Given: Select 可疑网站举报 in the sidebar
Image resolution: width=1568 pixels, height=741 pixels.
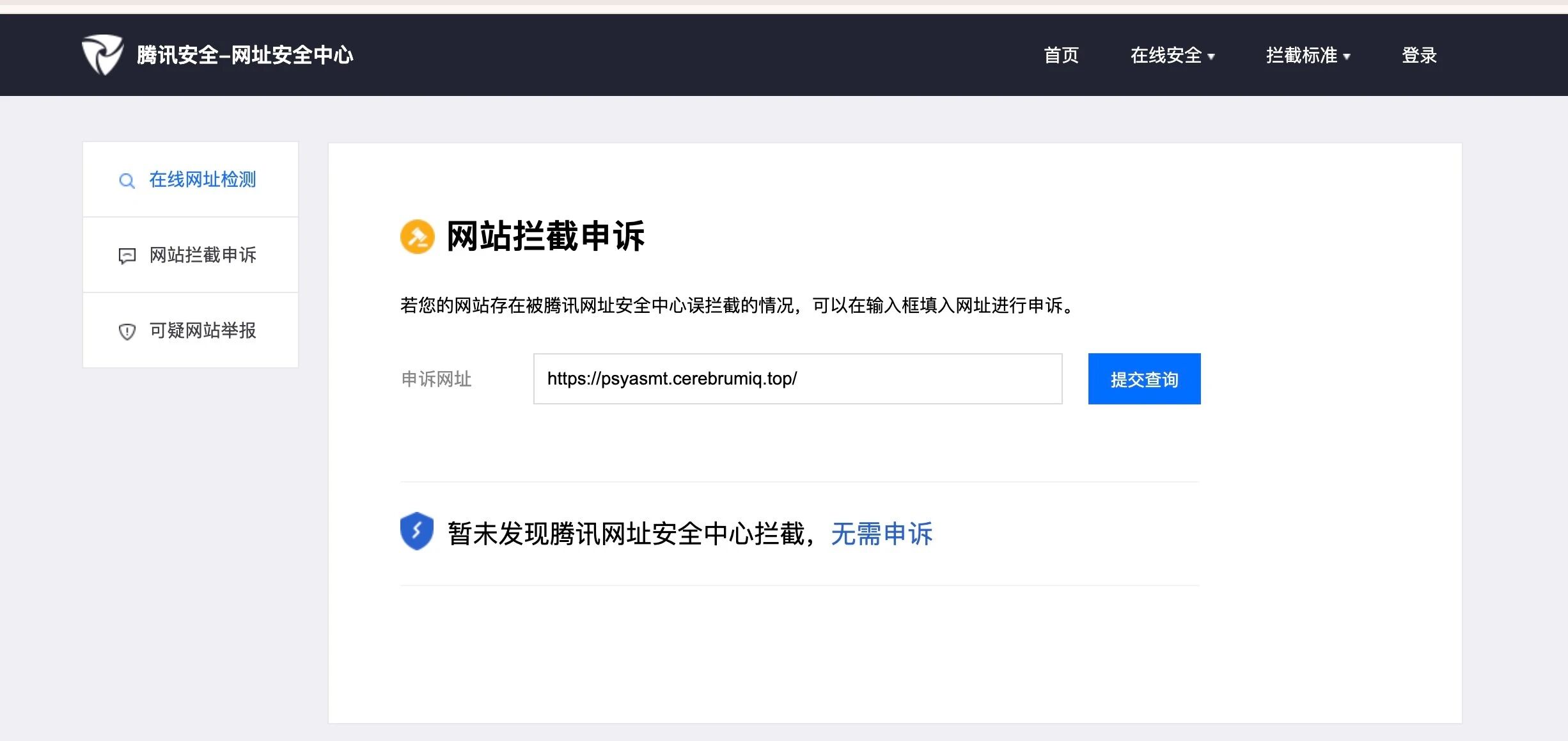Looking at the screenshot, I should click(202, 331).
